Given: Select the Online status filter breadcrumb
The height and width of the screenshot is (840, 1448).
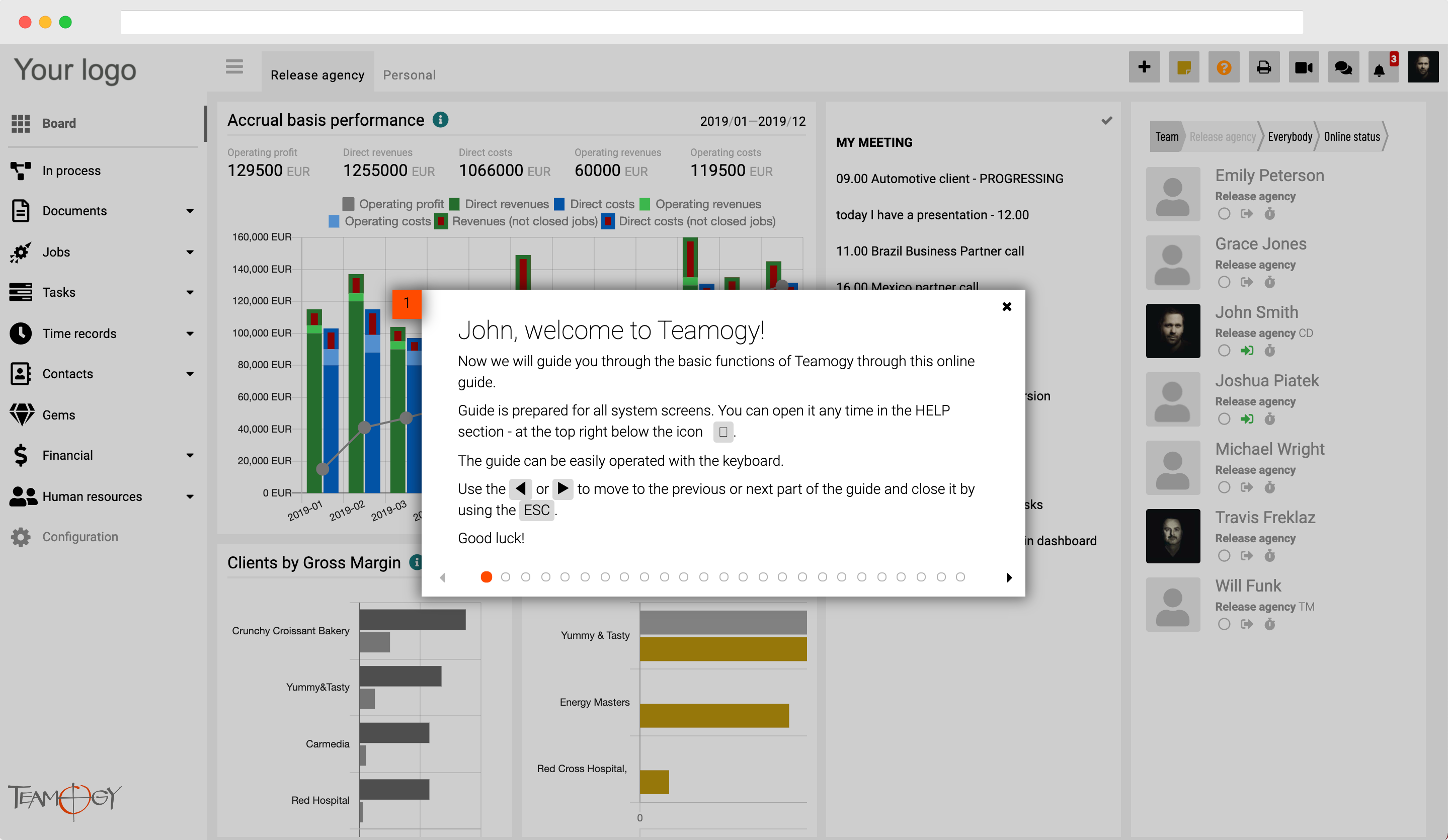Looking at the screenshot, I should [1351, 137].
